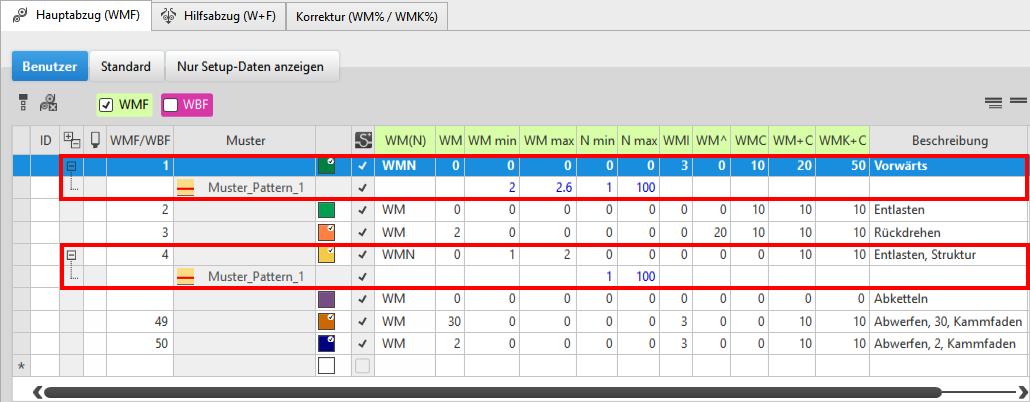The width and height of the screenshot is (1030, 402).
Task: Toggle the checkmark in the Rückdrehen row
Action: pos(363,232)
